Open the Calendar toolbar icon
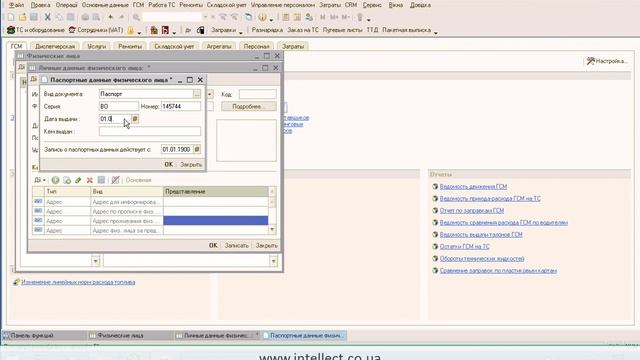The image size is (640, 360). [297, 17]
